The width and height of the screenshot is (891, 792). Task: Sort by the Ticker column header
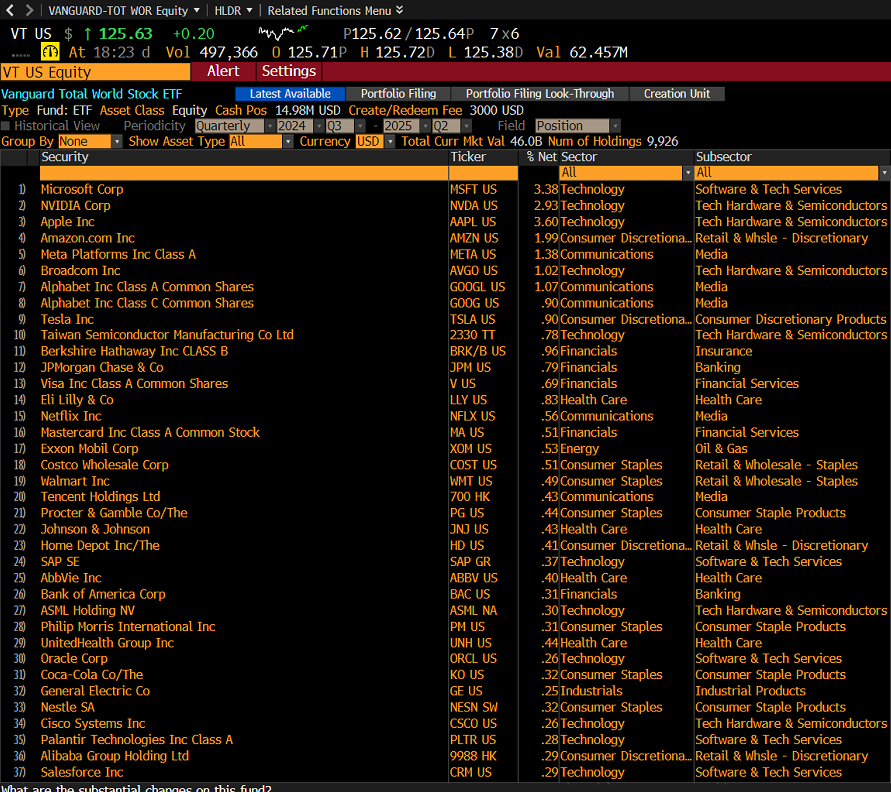pyautogui.click(x=468, y=157)
